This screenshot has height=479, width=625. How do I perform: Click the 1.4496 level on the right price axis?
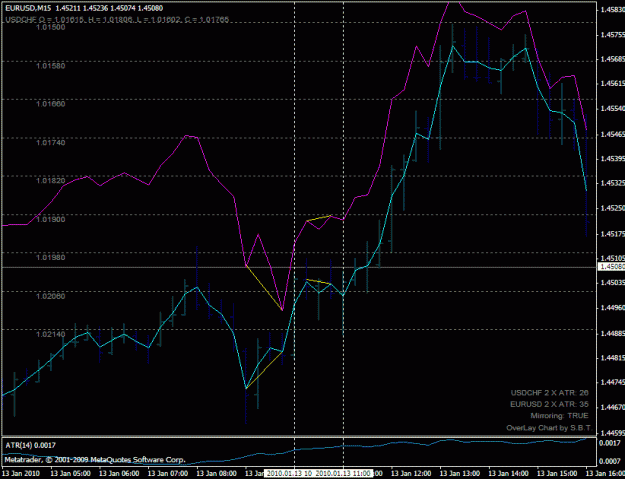612,308
